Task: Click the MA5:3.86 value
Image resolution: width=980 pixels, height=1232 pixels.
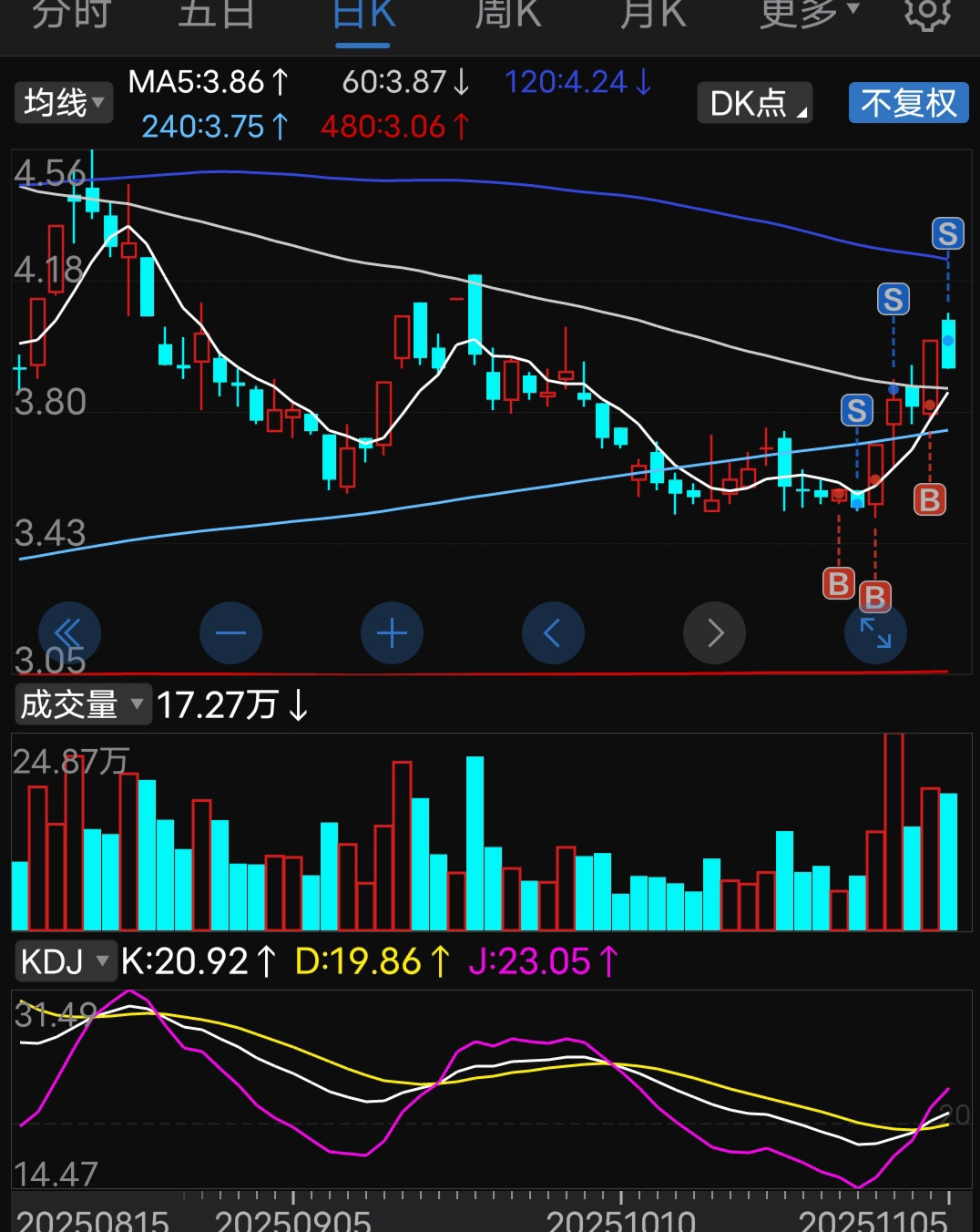Action: coord(209,82)
